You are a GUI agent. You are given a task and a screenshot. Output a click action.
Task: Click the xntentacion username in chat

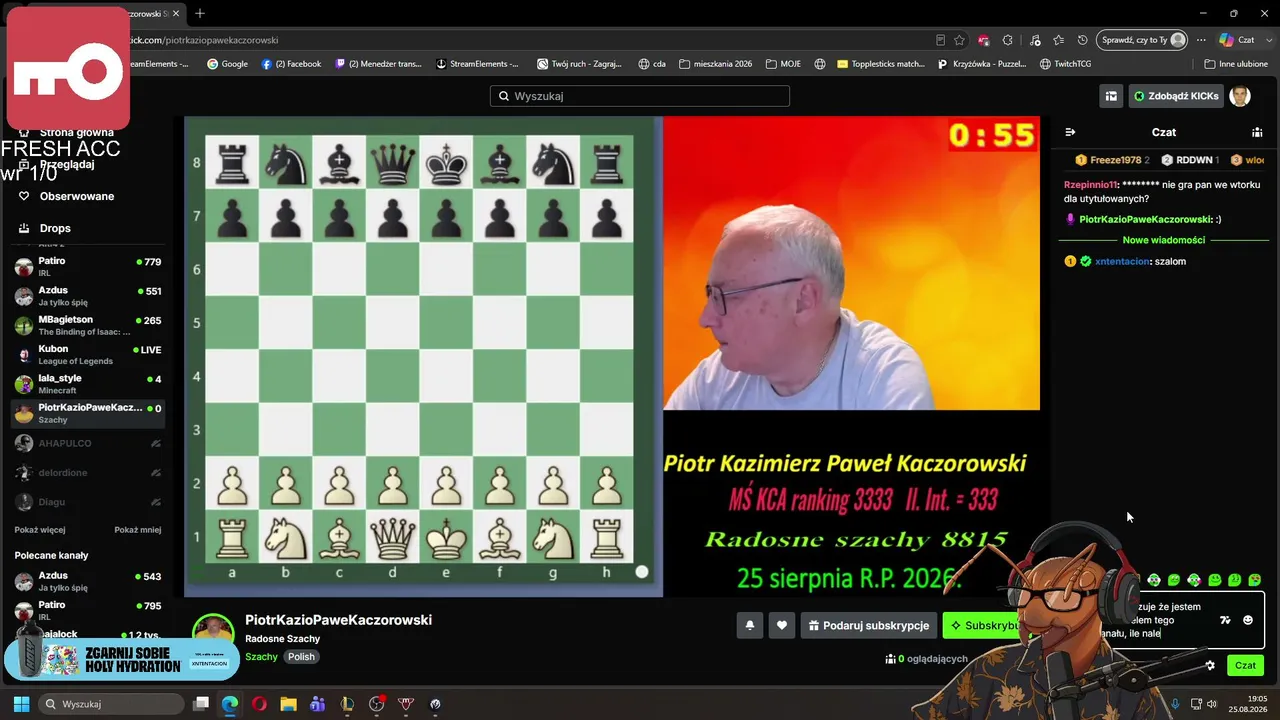click(1122, 261)
